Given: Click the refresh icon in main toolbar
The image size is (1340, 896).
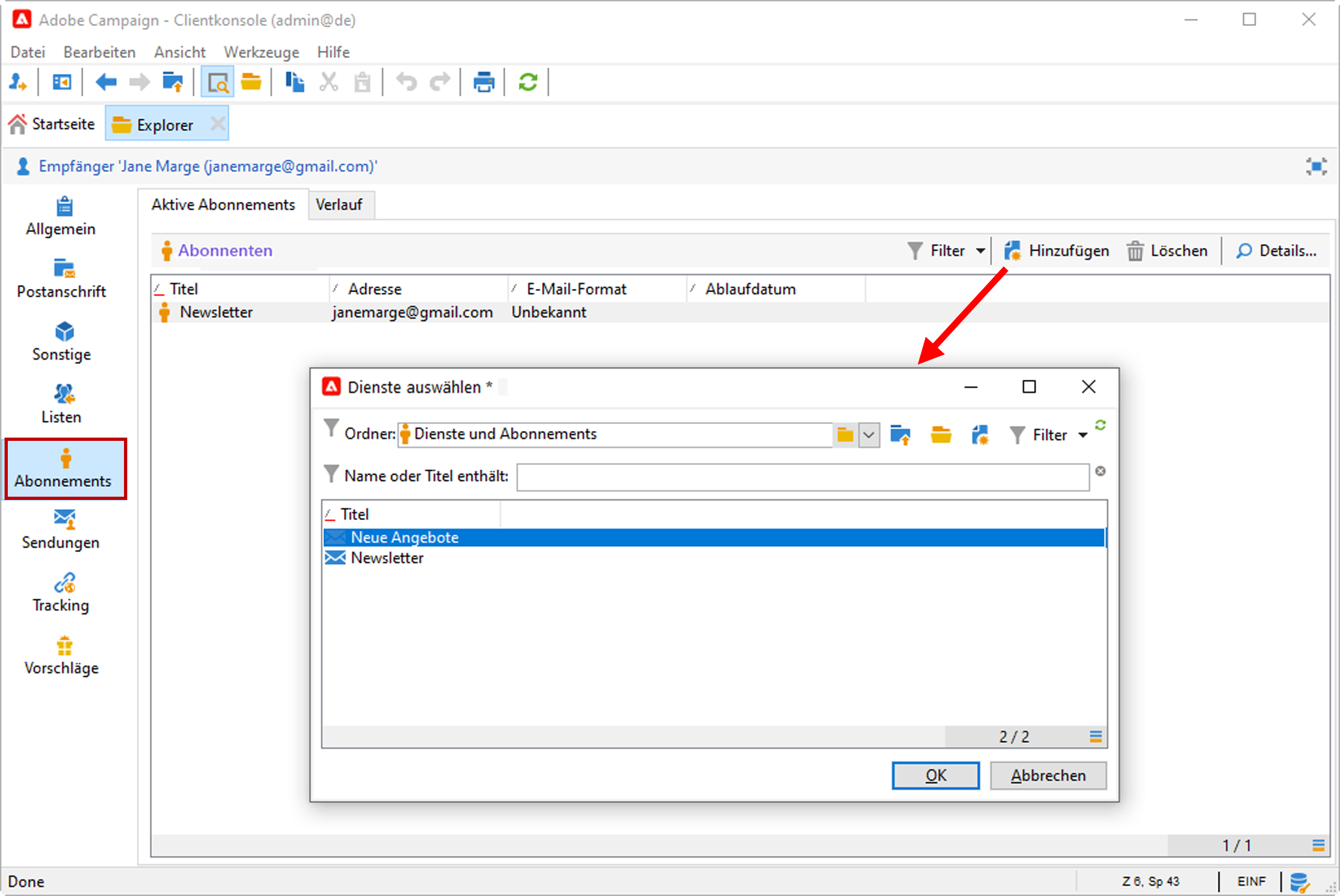Looking at the screenshot, I should click(528, 82).
